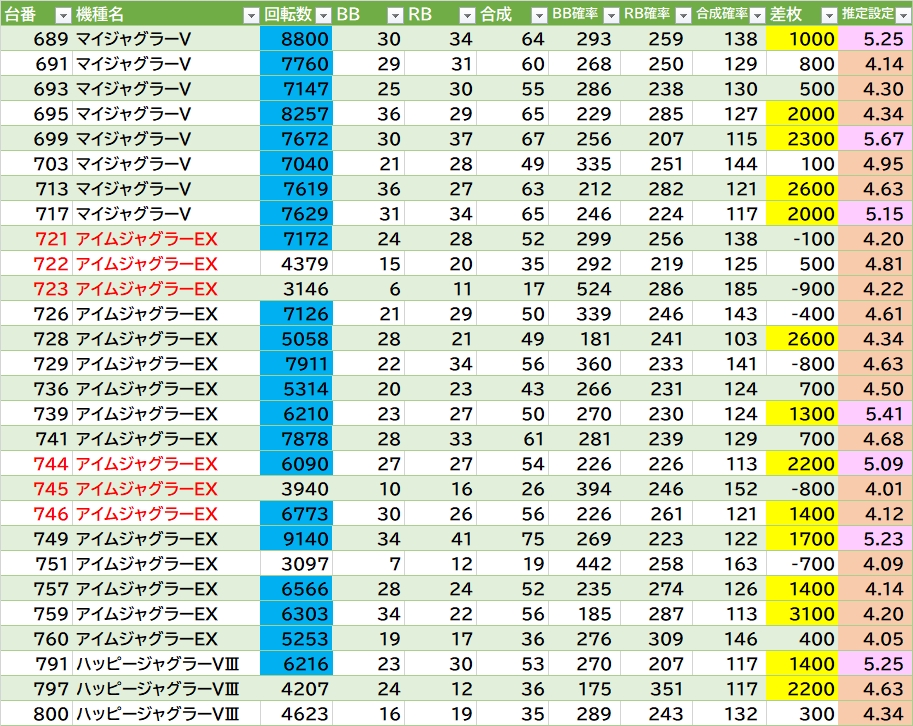Select 回転数 cell 4379 in row 722

(x=296, y=264)
